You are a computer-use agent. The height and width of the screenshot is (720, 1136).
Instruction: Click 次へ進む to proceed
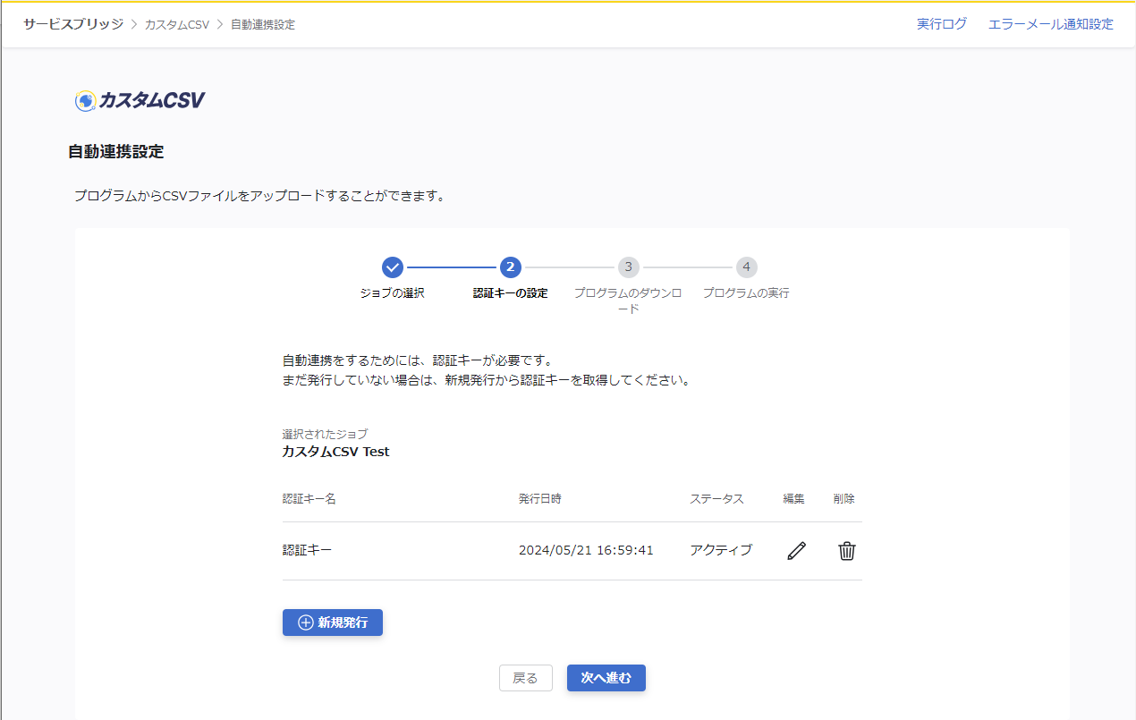click(x=606, y=678)
